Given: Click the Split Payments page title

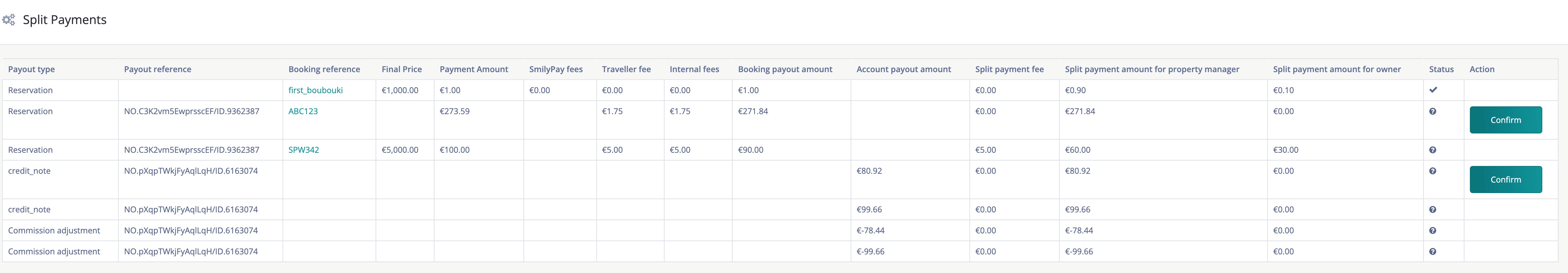Looking at the screenshot, I should pyautogui.click(x=65, y=20).
